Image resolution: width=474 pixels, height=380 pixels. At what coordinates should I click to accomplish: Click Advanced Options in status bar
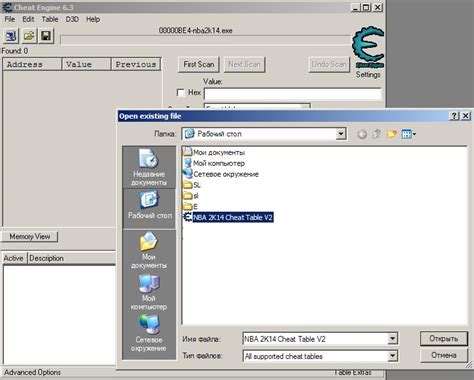(32, 372)
